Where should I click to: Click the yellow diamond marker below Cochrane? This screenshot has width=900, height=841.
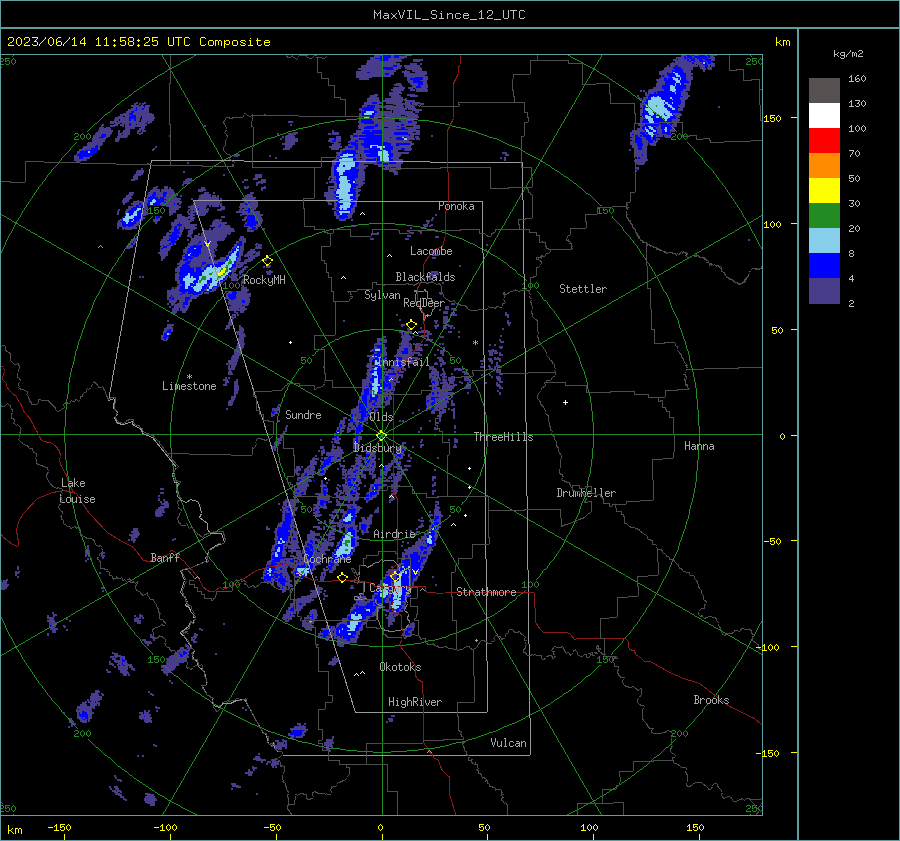coord(343,578)
